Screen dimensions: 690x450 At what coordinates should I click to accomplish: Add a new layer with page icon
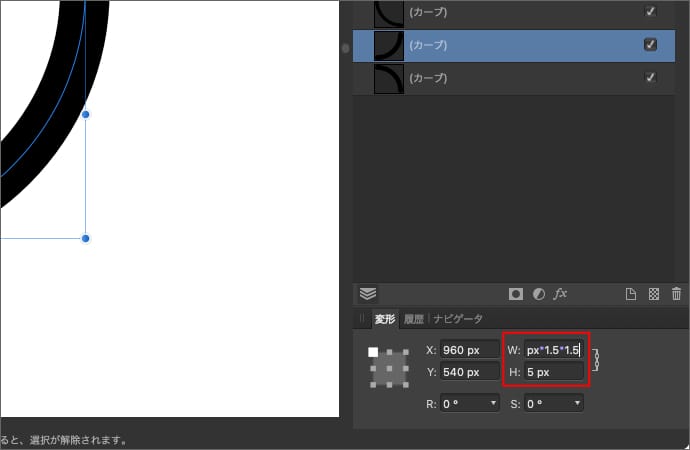(631, 294)
